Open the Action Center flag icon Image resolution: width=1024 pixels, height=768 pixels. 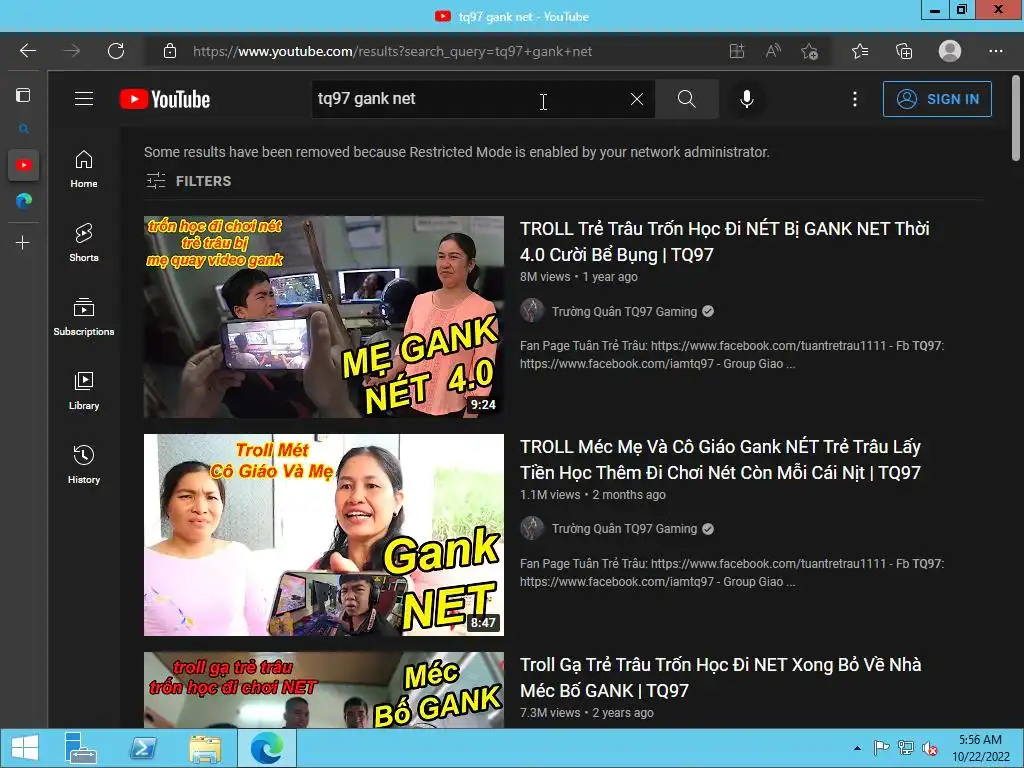point(881,748)
